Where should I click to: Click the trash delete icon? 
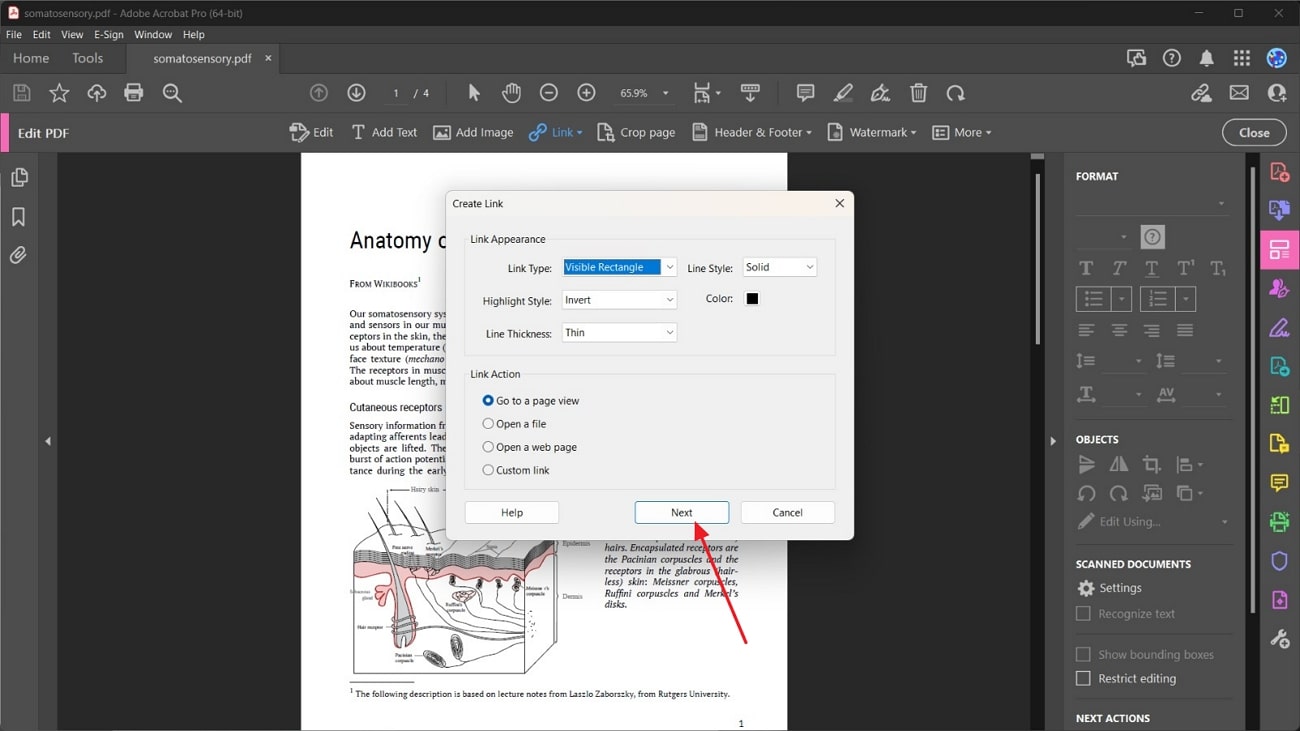tap(919, 93)
